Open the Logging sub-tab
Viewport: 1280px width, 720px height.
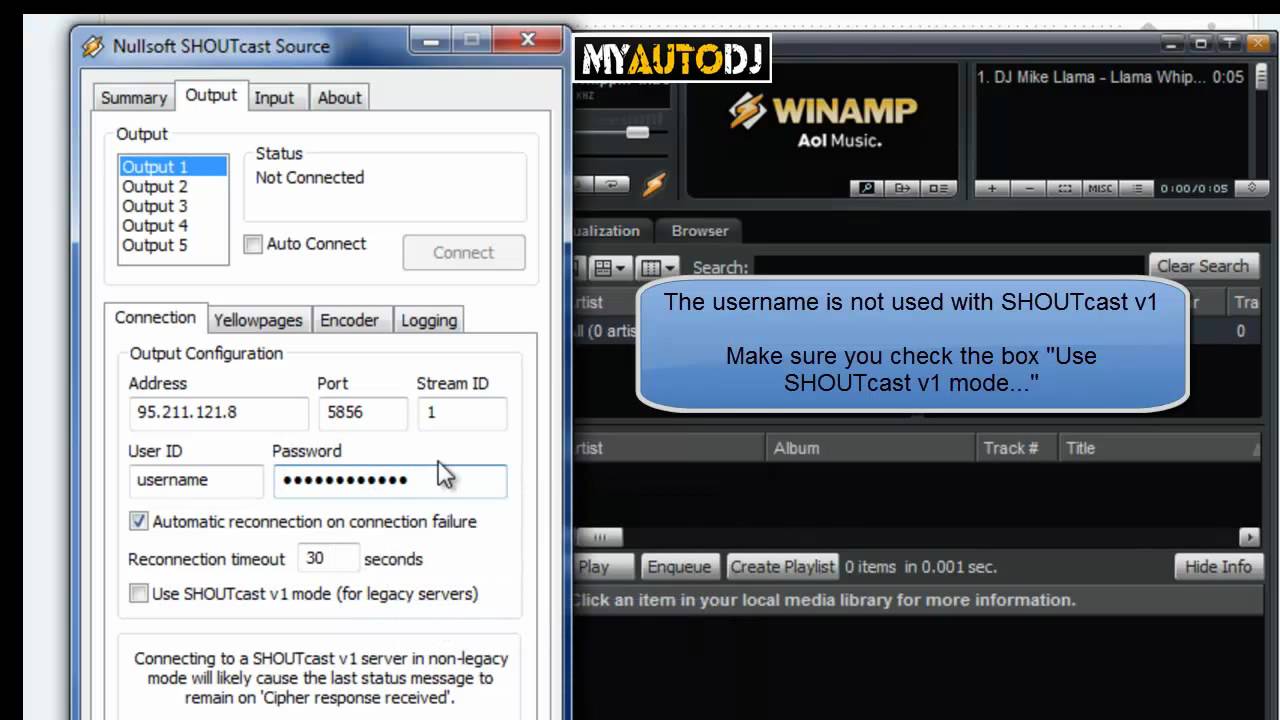(x=429, y=320)
